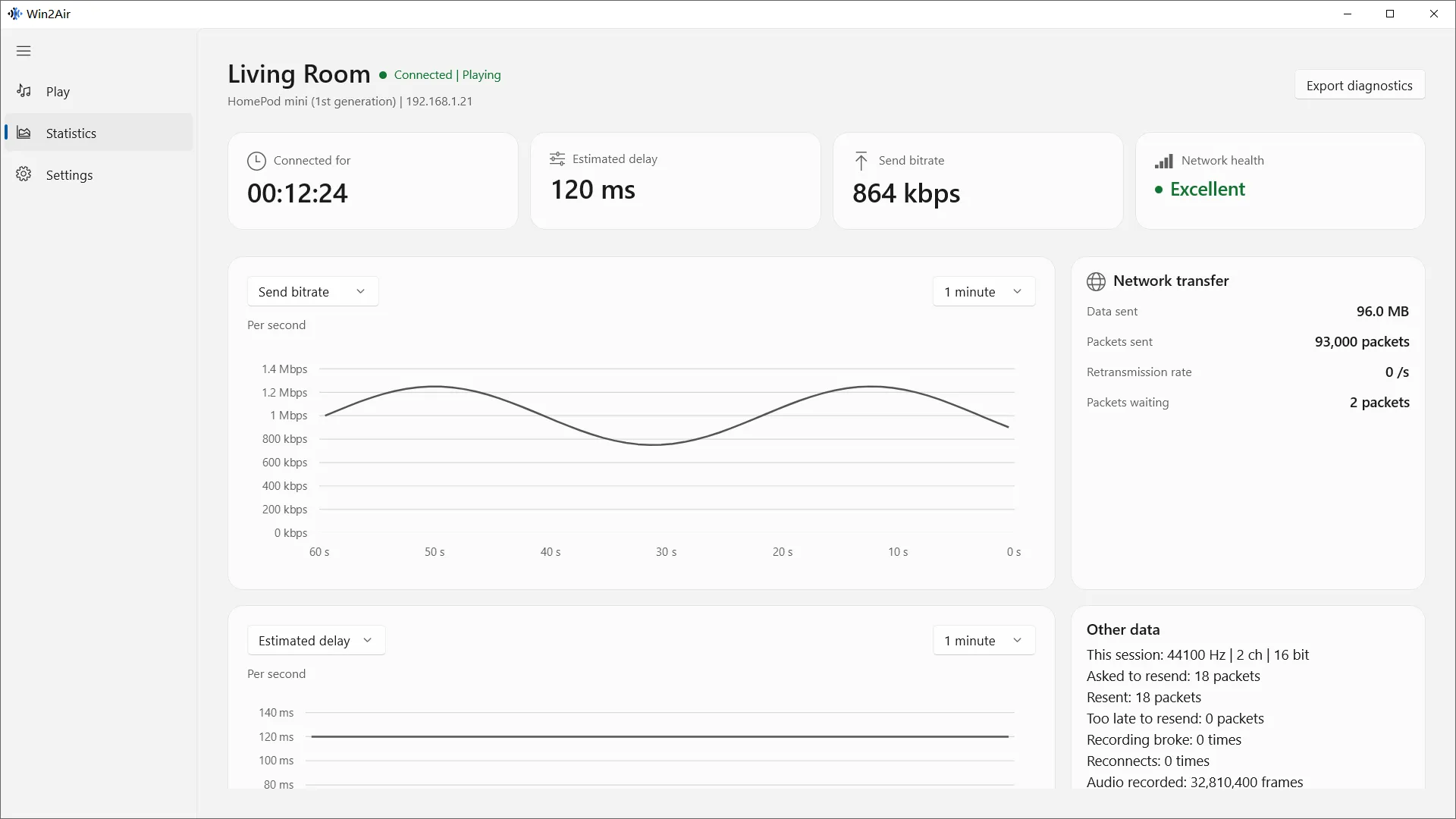Click the Win2Air app logo icon
The width and height of the screenshot is (1456, 819).
pyautogui.click(x=14, y=14)
